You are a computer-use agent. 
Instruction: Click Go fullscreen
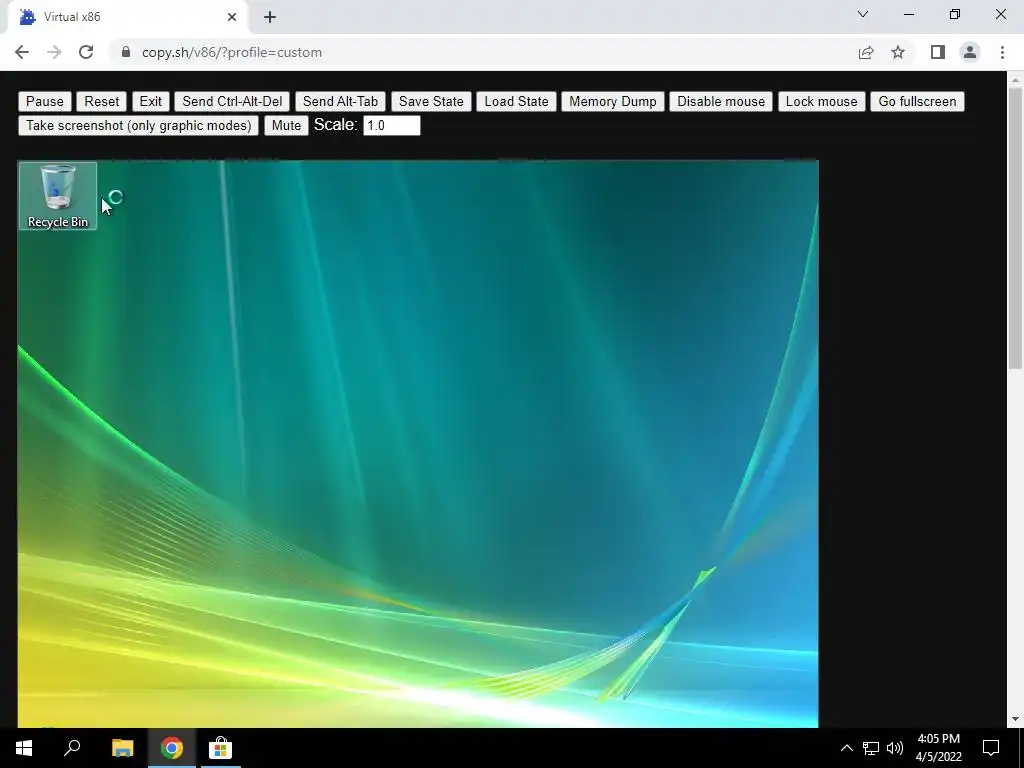click(x=917, y=101)
